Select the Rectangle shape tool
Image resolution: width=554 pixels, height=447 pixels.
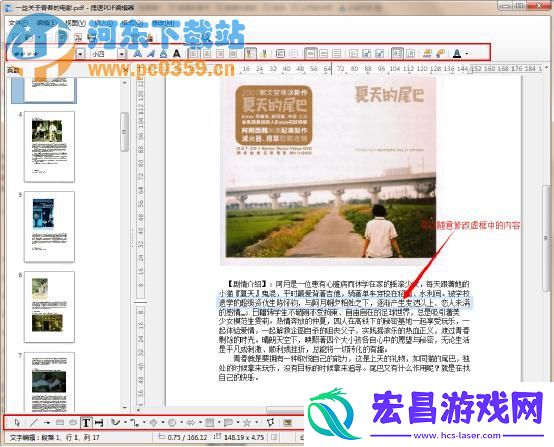coord(60,422)
